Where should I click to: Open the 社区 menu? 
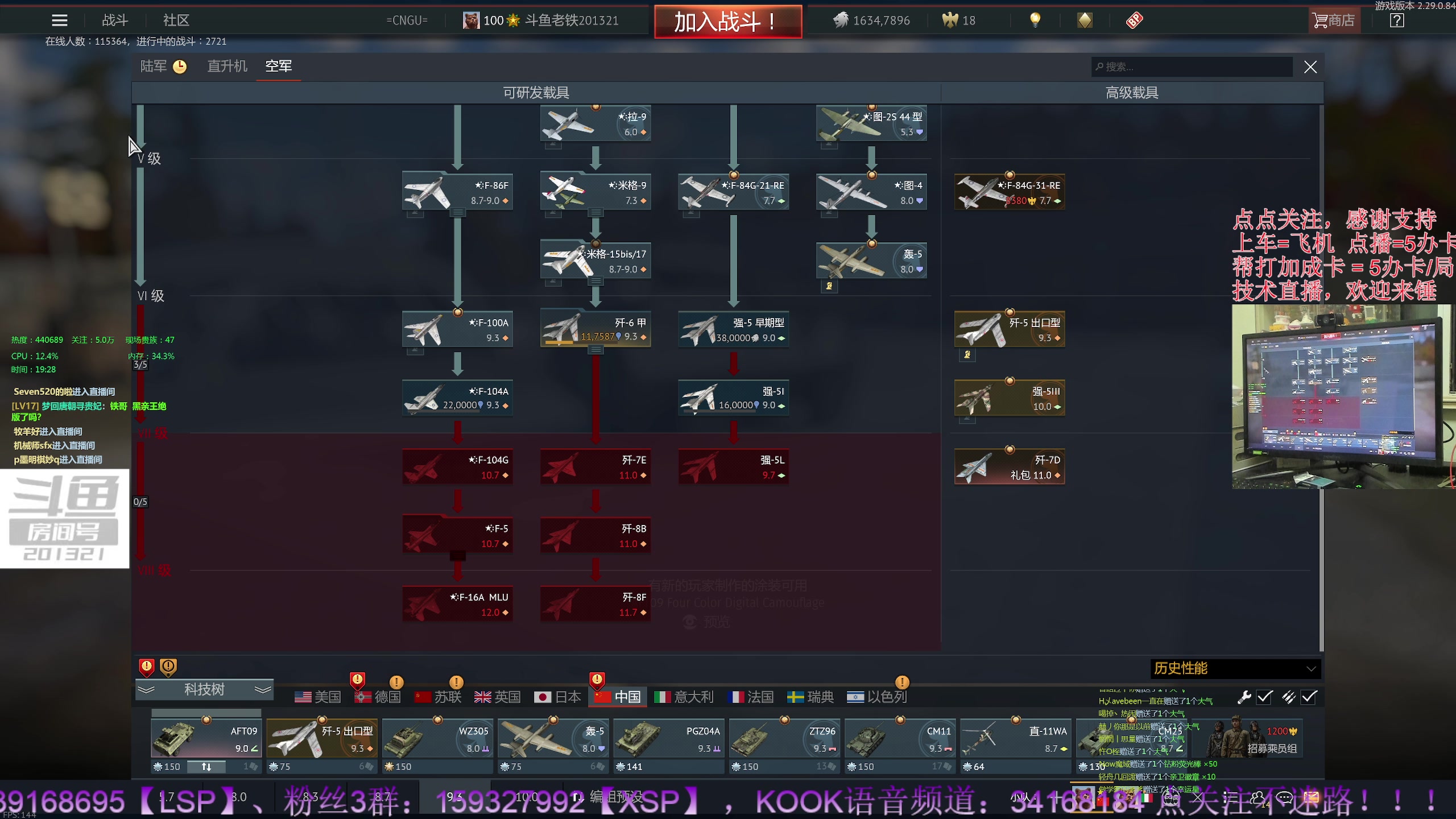tap(176, 20)
